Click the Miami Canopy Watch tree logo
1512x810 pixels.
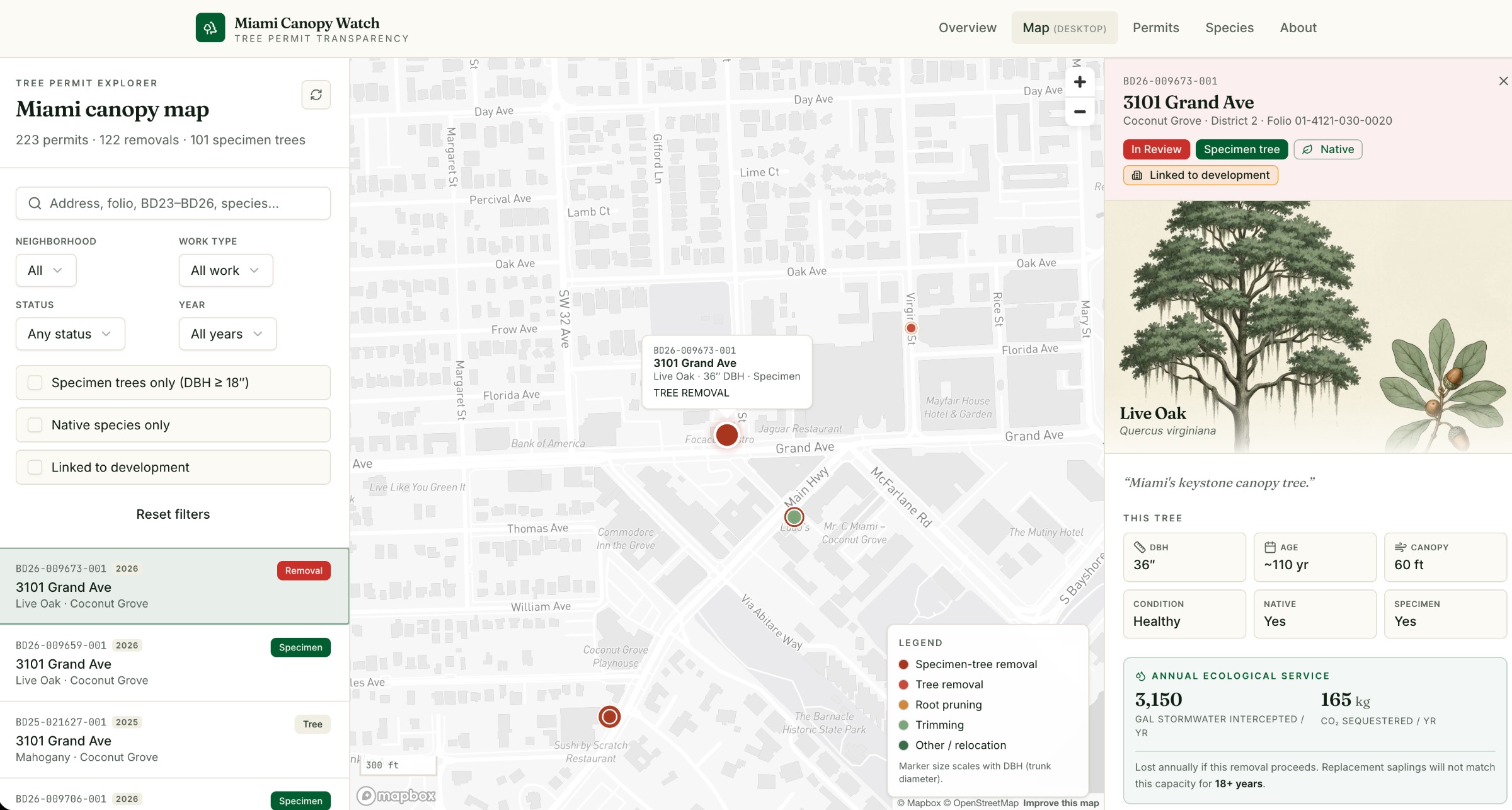pos(210,28)
